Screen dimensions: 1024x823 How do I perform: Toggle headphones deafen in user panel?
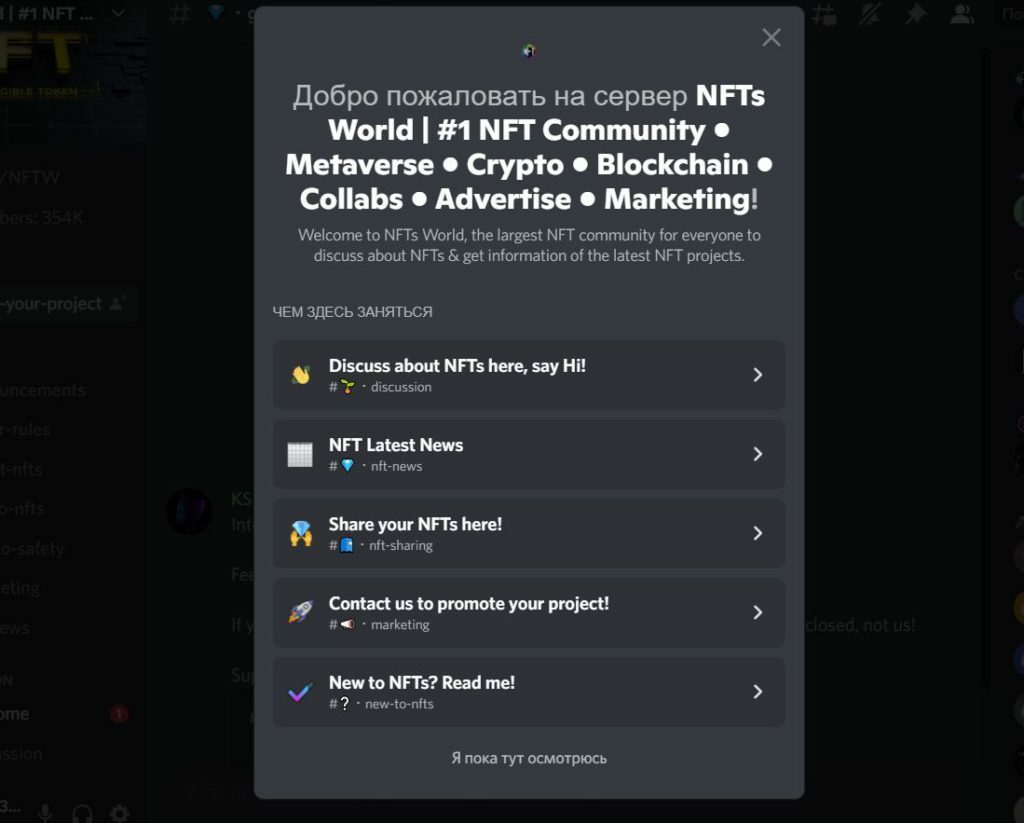82,813
